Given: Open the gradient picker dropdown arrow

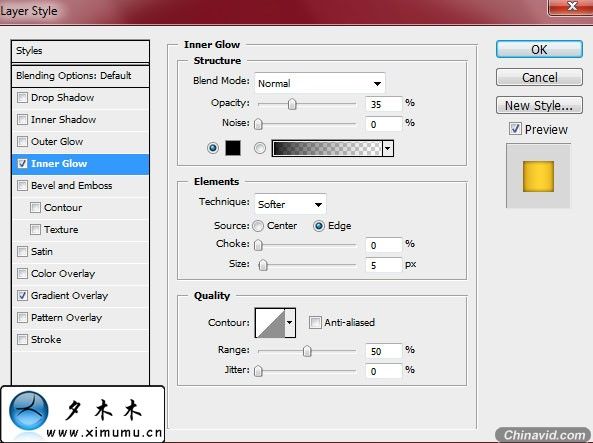Looking at the screenshot, I should tap(388, 148).
